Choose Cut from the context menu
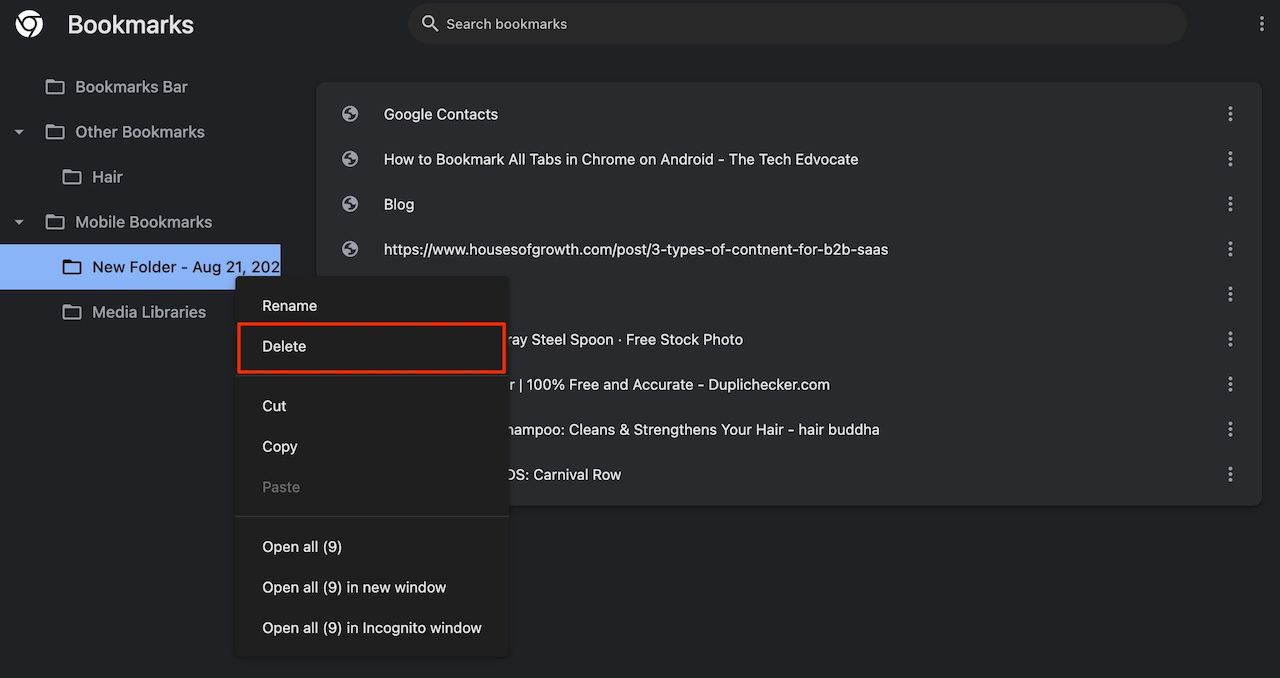The width and height of the screenshot is (1280, 678). pyautogui.click(x=273, y=406)
